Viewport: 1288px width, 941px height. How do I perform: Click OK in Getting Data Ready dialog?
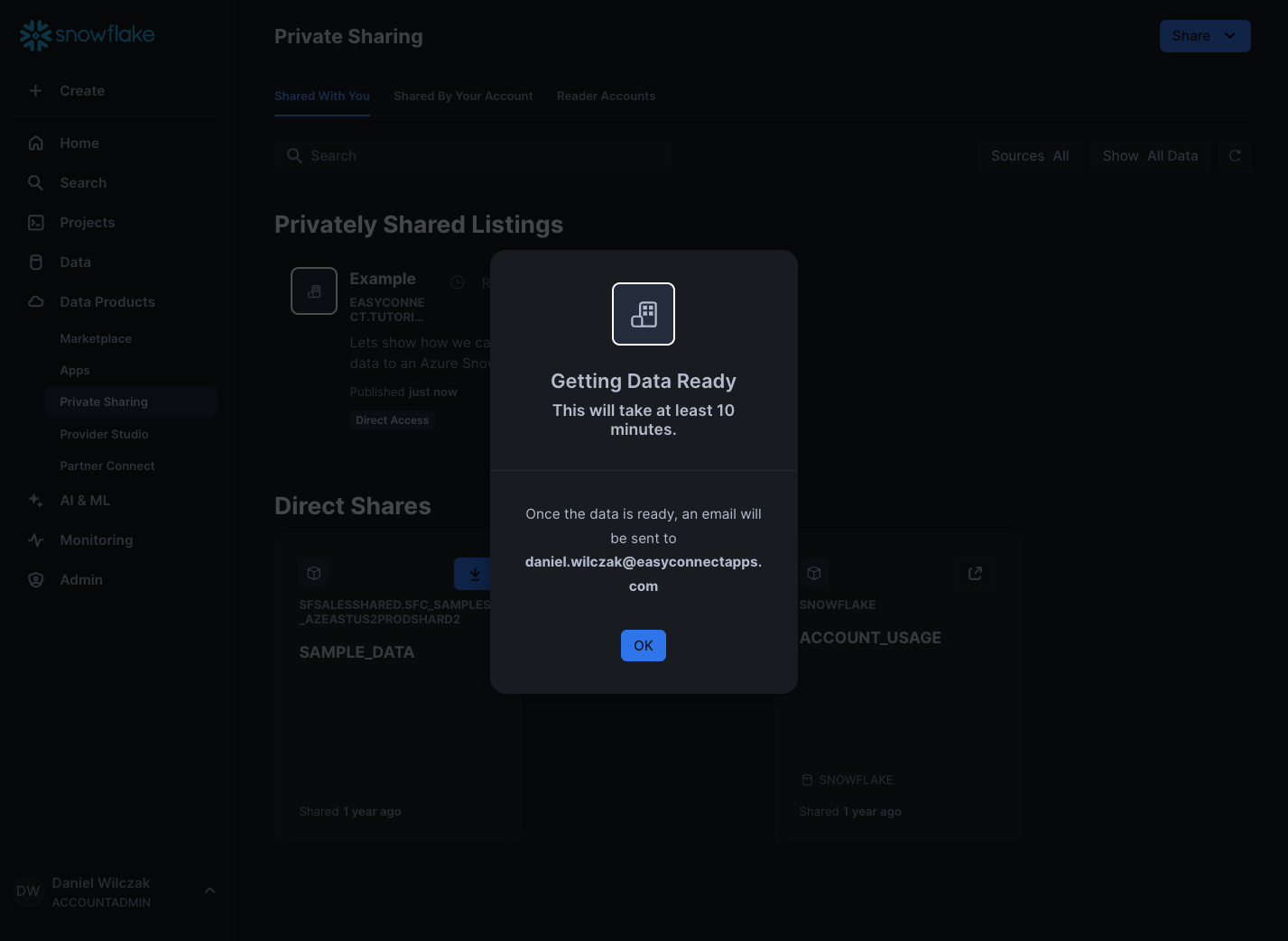click(x=643, y=645)
